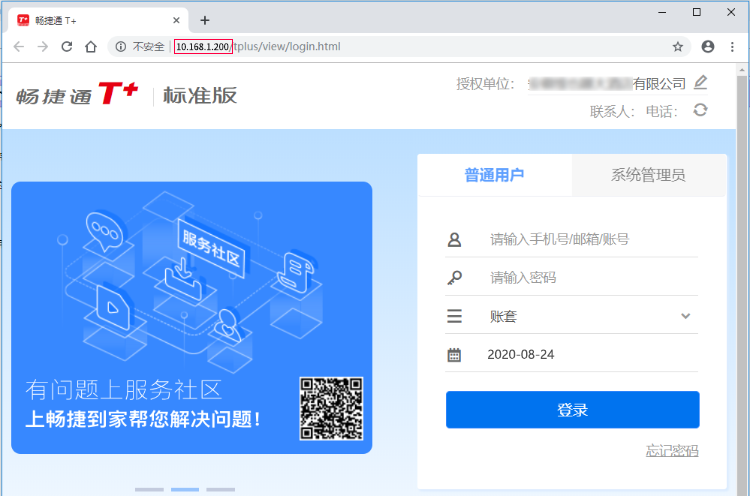Click the refresh icon next to 电话

701,110
